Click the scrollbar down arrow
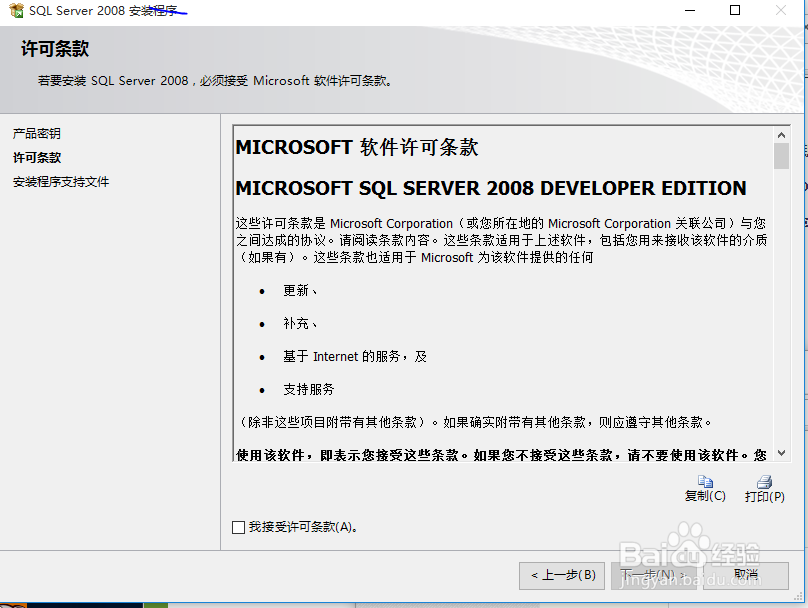808x608 pixels. click(783, 453)
